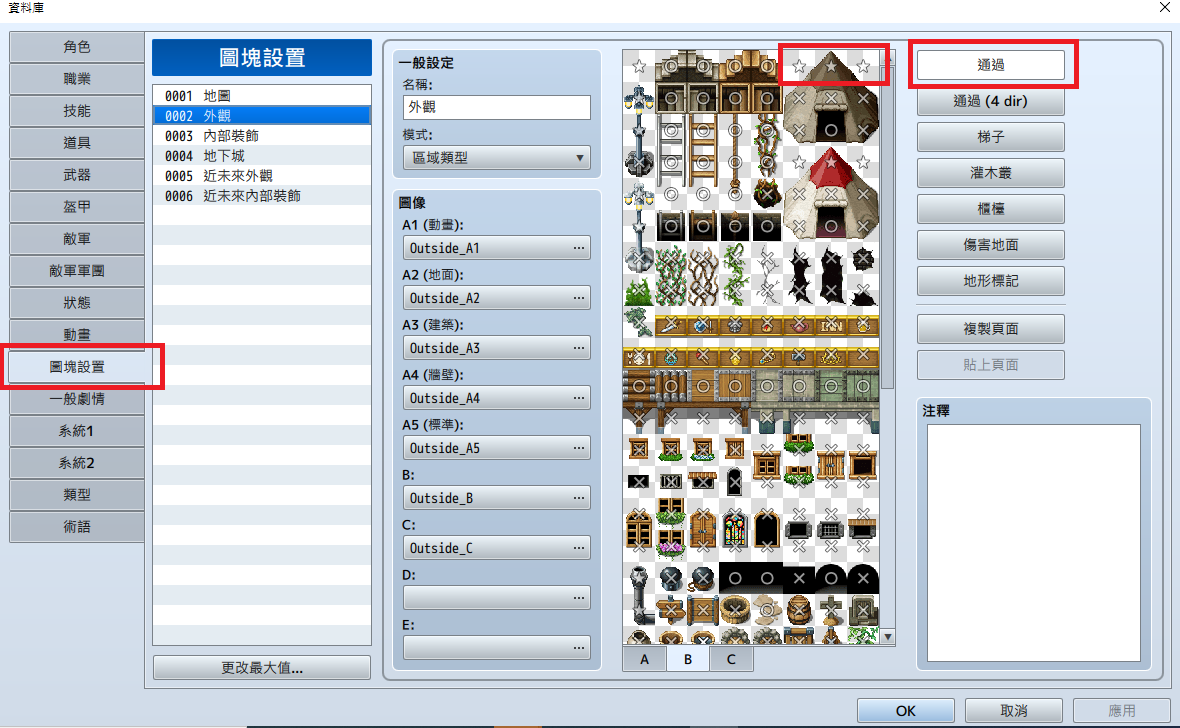
Task: Select the 梯子 ladder mode button
Action: 990,137
